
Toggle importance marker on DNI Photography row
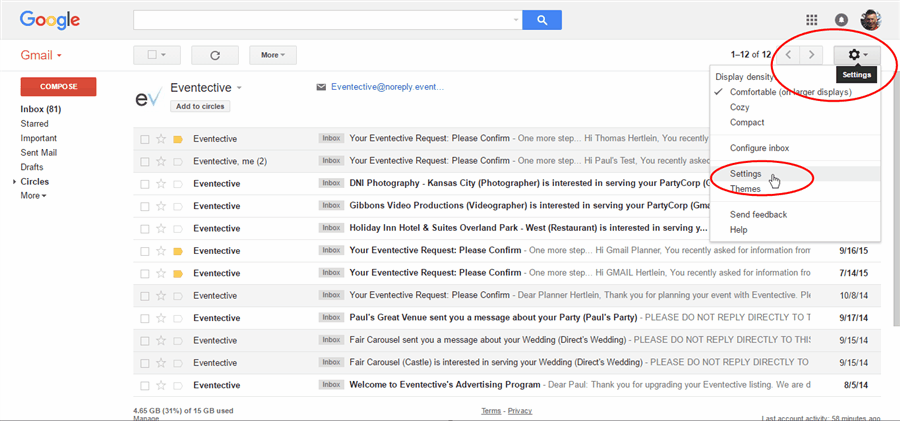point(177,184)
